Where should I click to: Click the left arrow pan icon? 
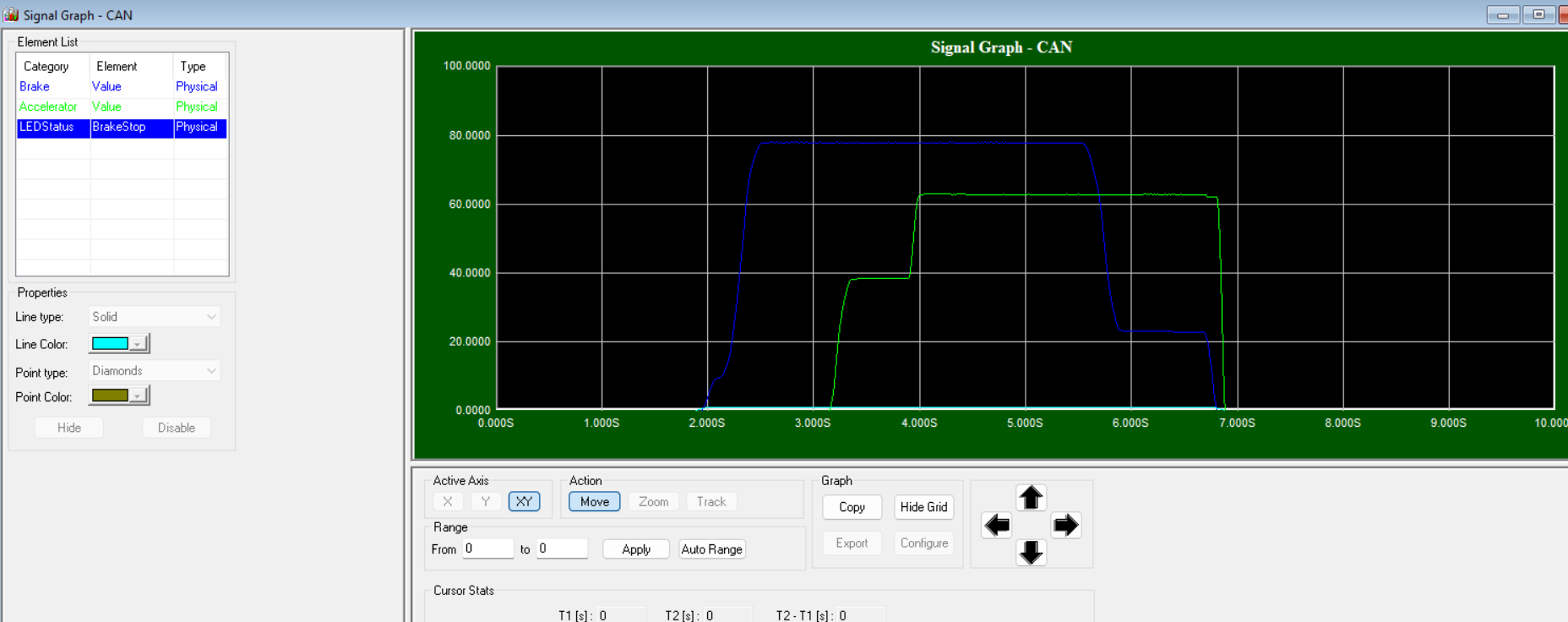[x=997, y=526]
